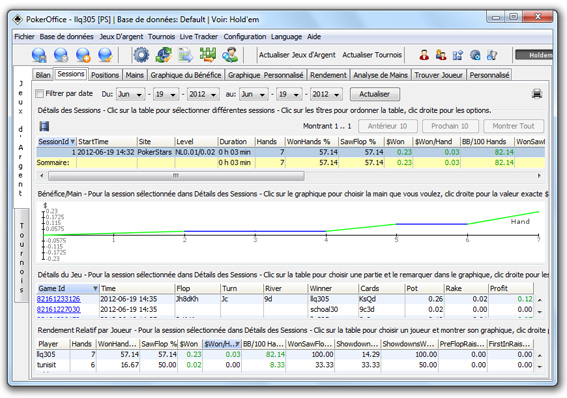Image resolution: width=567 pixels, height=398 pixels.
Task: Click the bar chart arrow toolbar icon
Action: [458, 55]
